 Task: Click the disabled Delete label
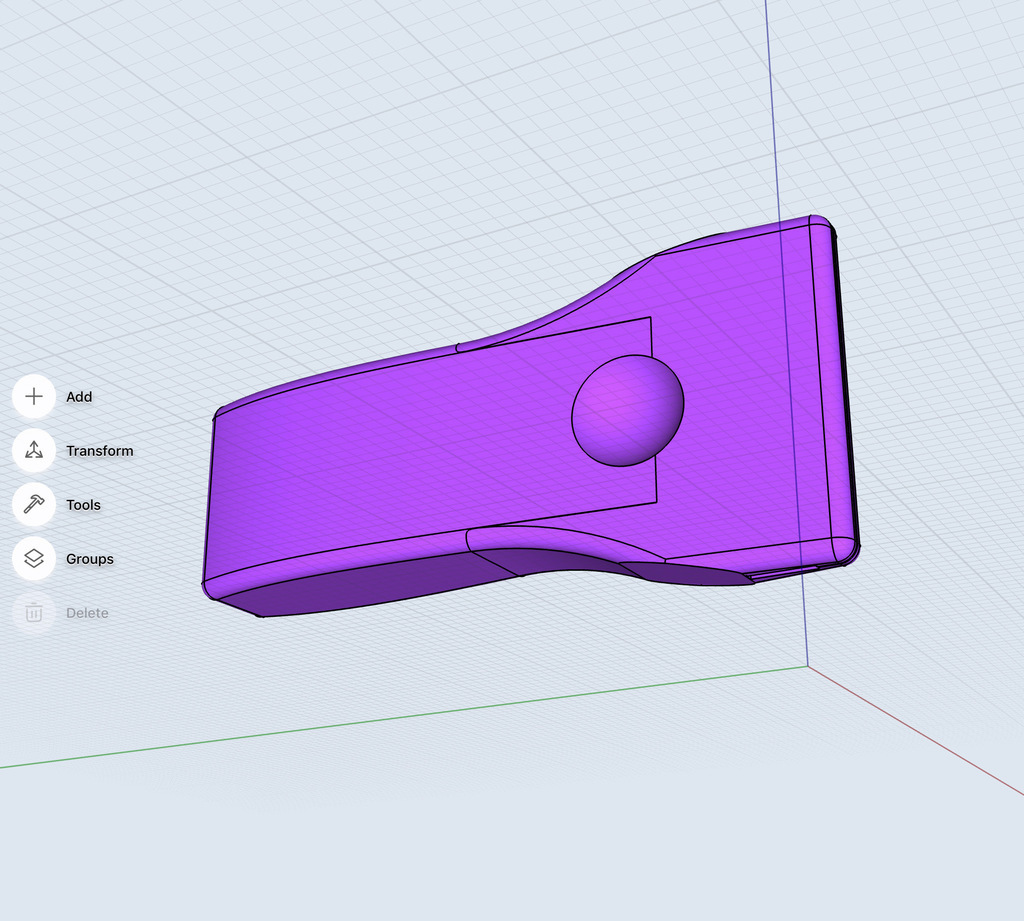click(87, 613)
